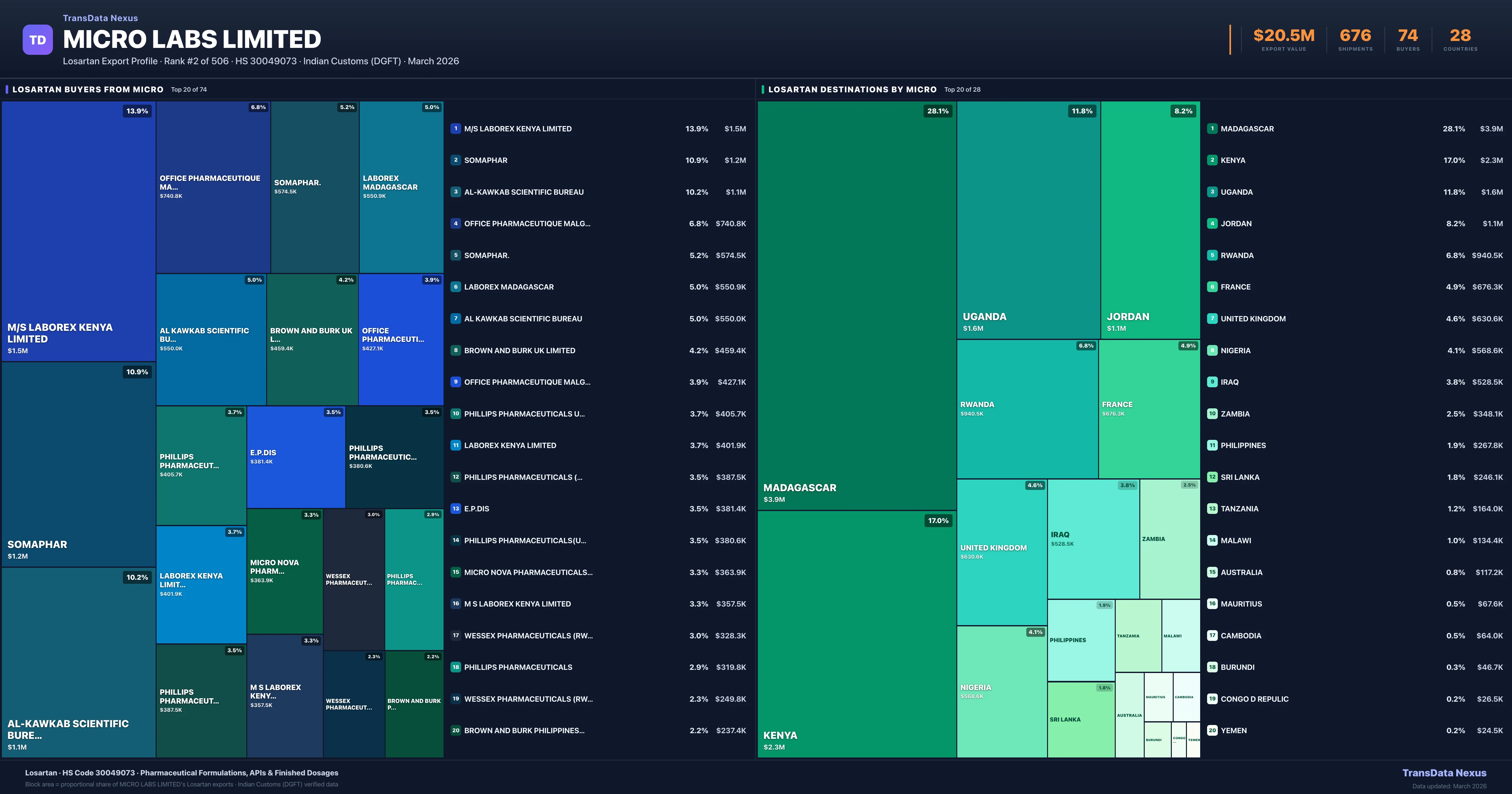The height and width of the screenshot is (794, 1512).
Task: Open the TransData Nexus header link
Action: tap(100, 18)
